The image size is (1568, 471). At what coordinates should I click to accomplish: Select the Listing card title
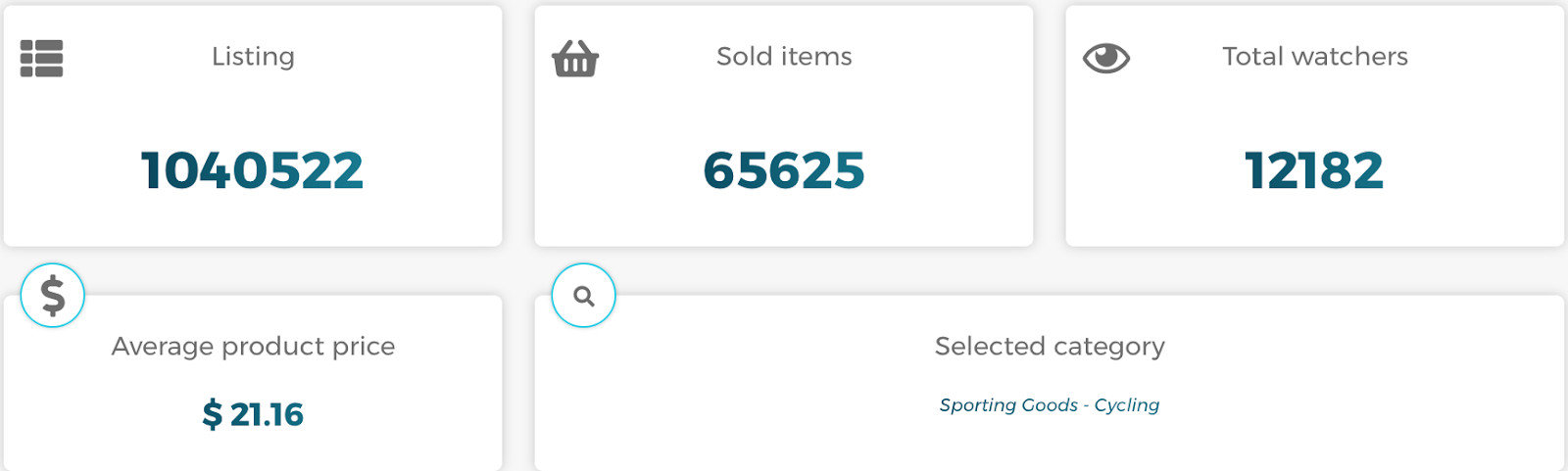tap(253, 57)
